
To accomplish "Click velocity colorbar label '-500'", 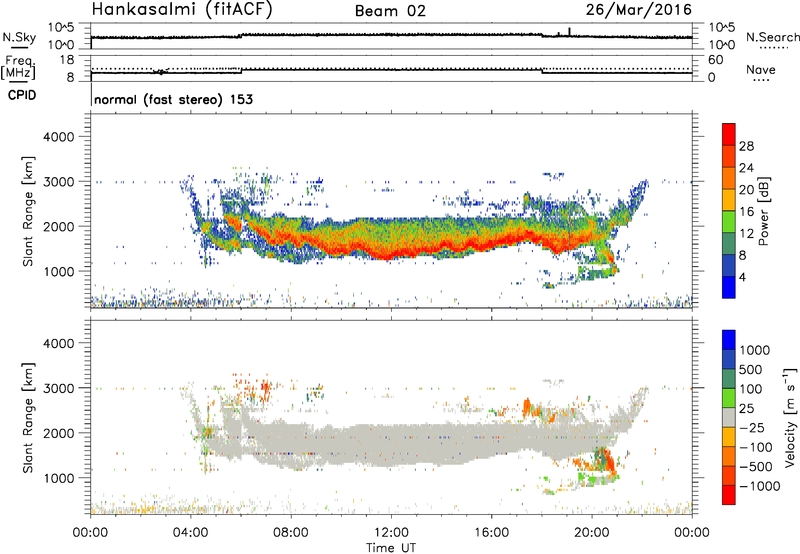I will [756, 466].
